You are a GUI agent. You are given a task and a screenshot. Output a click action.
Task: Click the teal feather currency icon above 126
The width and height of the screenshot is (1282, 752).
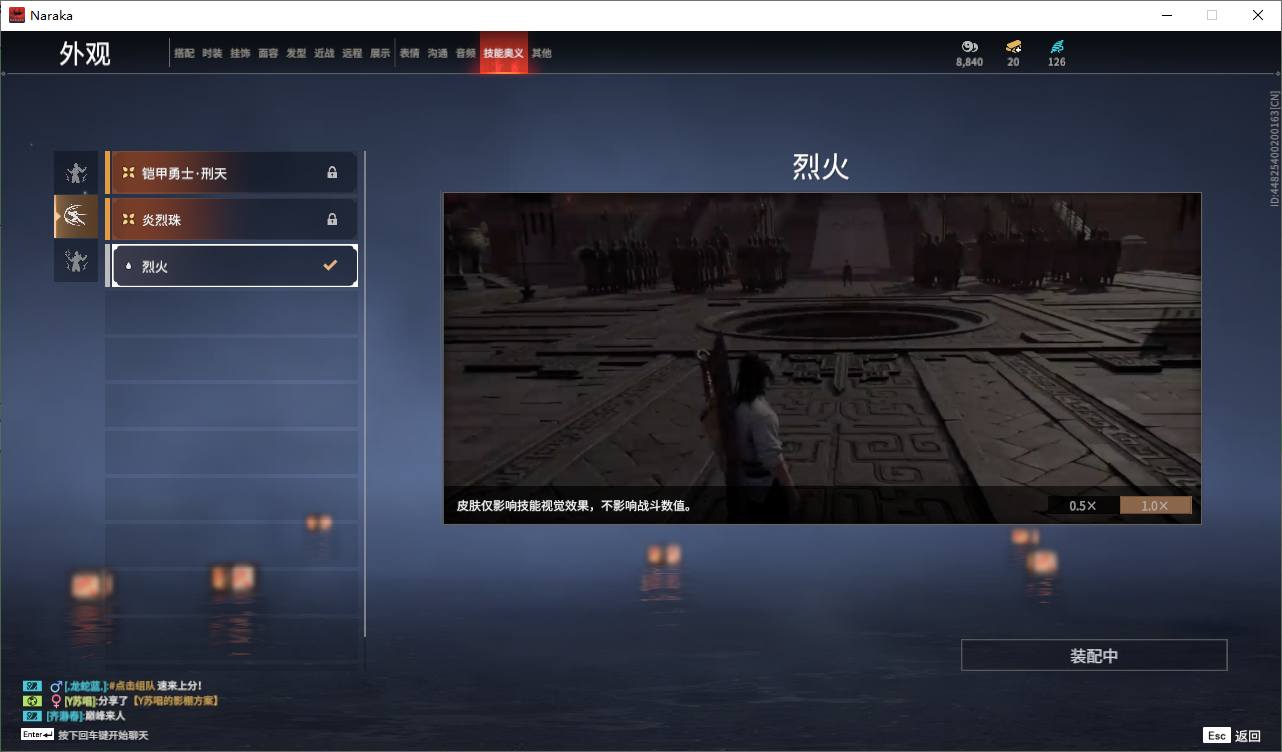1057,46
